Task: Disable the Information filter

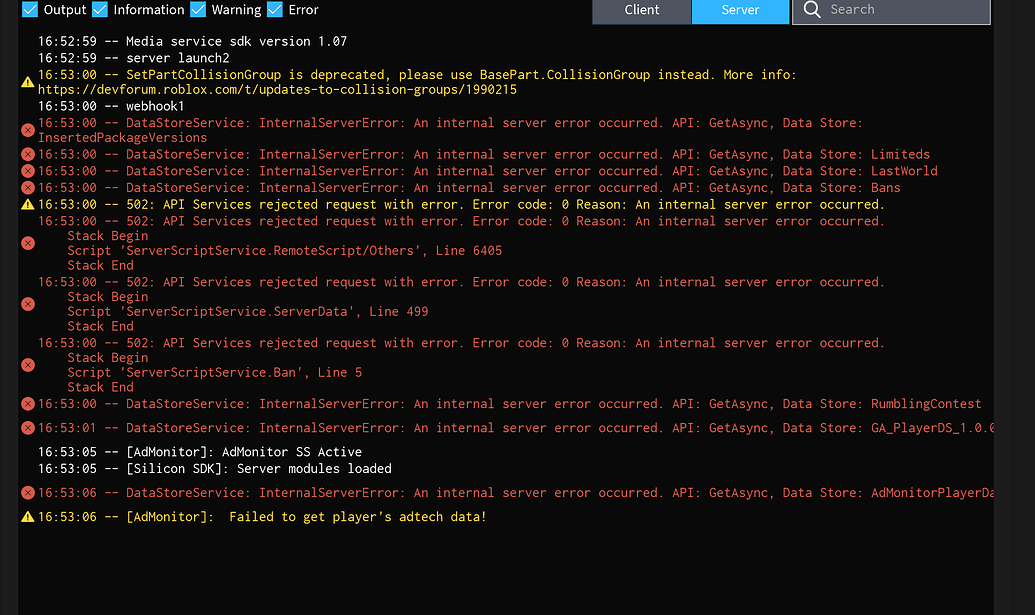Action: tap(100, 9)
